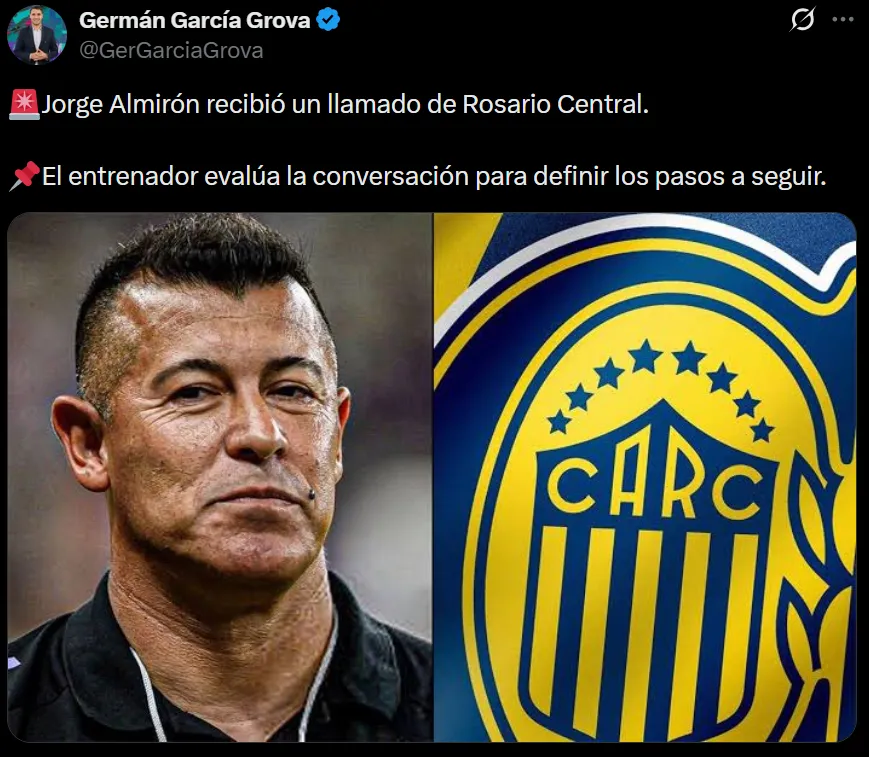Click the words "Rosario Central" in tweet
This screenshot has width=869, height=757.
(554, 104)
